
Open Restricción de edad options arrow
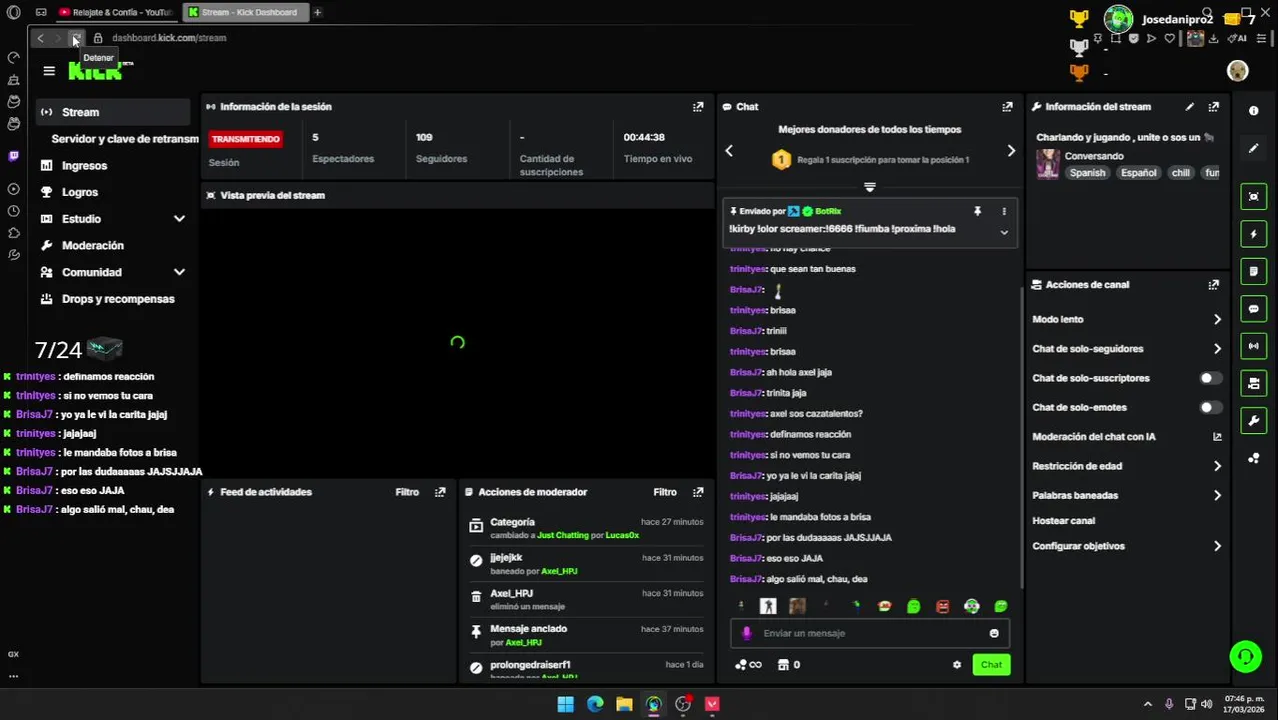[x=1217, y=466]
